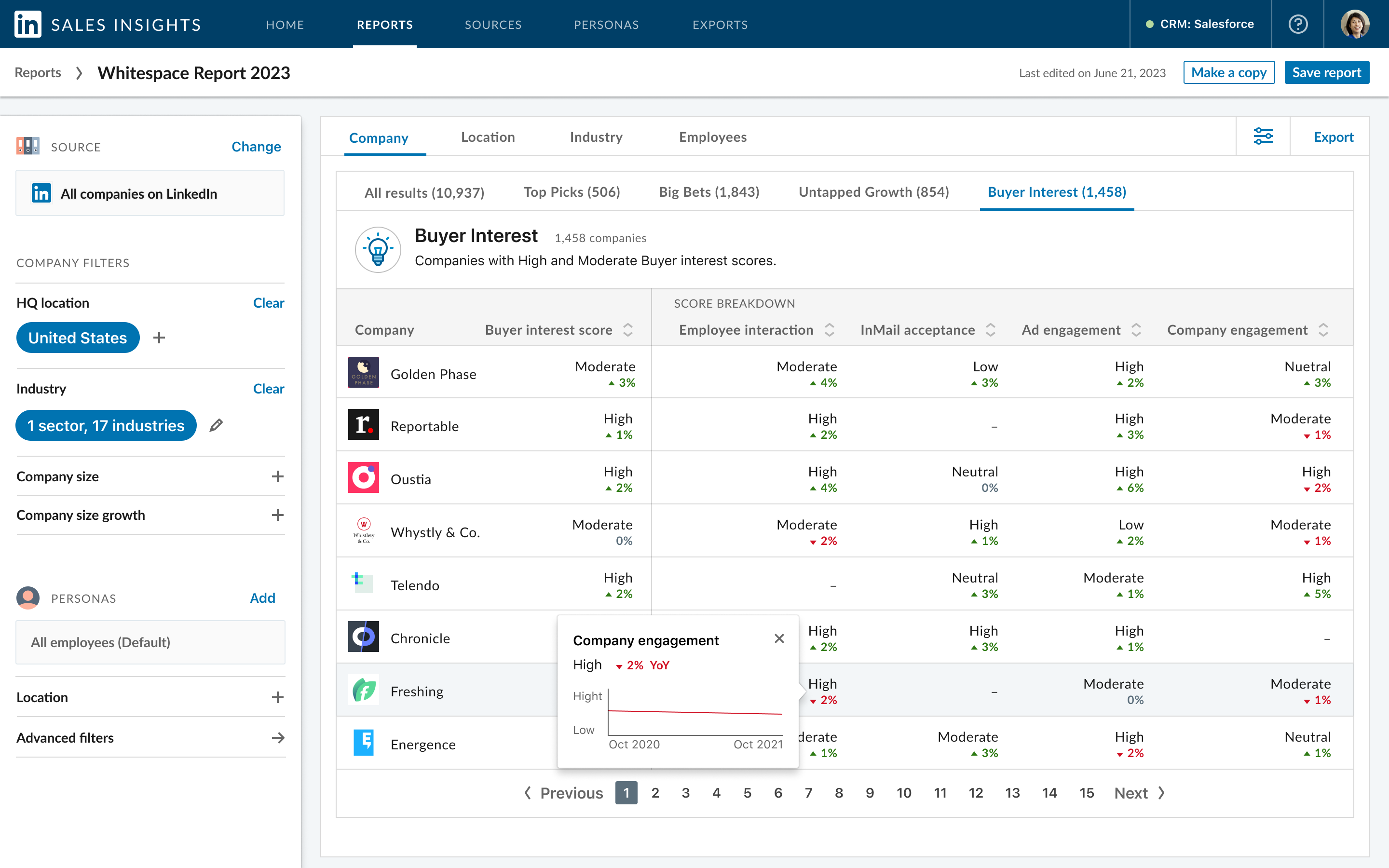The height and width of the screenshot is (868, 1389).
Task: Click the source bookshelf icon
Action: [x=27, y=147]
